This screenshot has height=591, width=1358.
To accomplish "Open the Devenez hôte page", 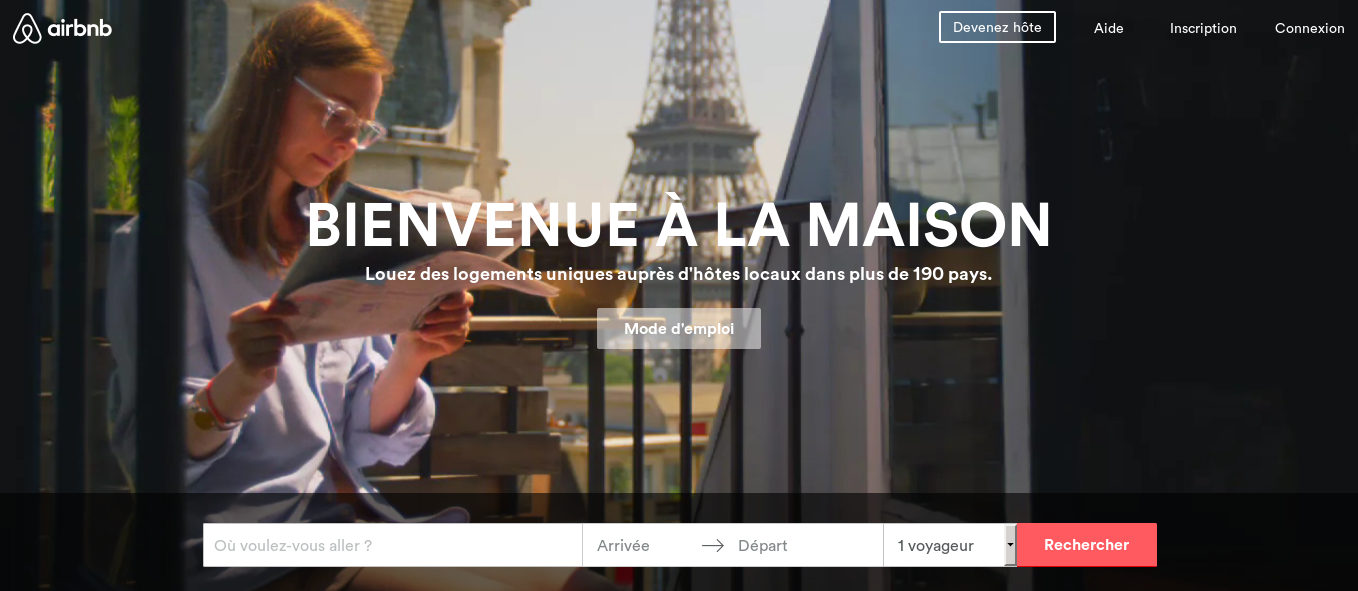I will [997, 27].
